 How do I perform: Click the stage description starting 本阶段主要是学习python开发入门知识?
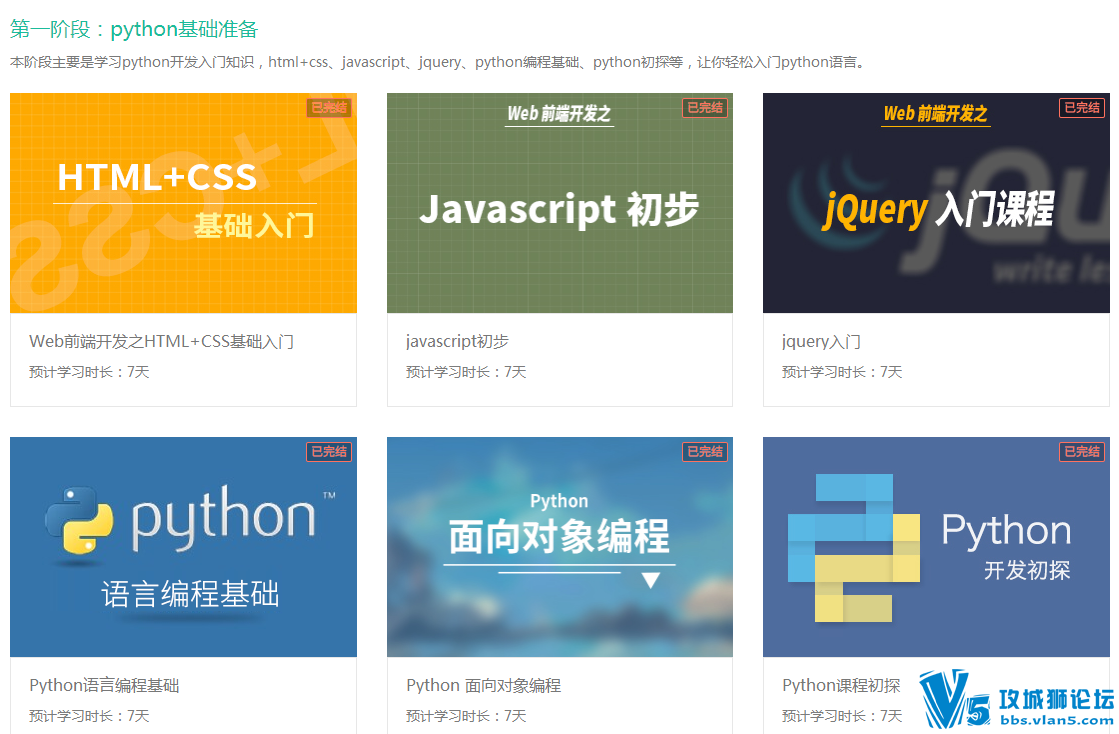click(438, 62)
